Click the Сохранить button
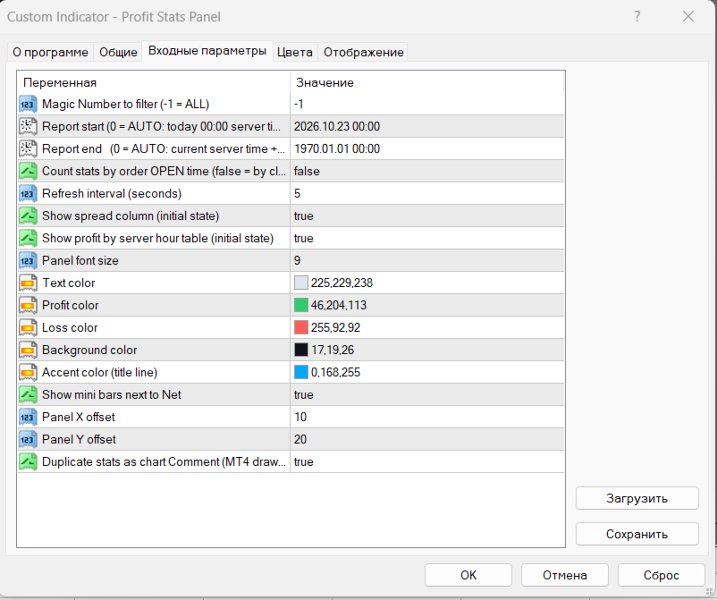Image resolution: width=717 pixels, height=600 pixels. 637,534
